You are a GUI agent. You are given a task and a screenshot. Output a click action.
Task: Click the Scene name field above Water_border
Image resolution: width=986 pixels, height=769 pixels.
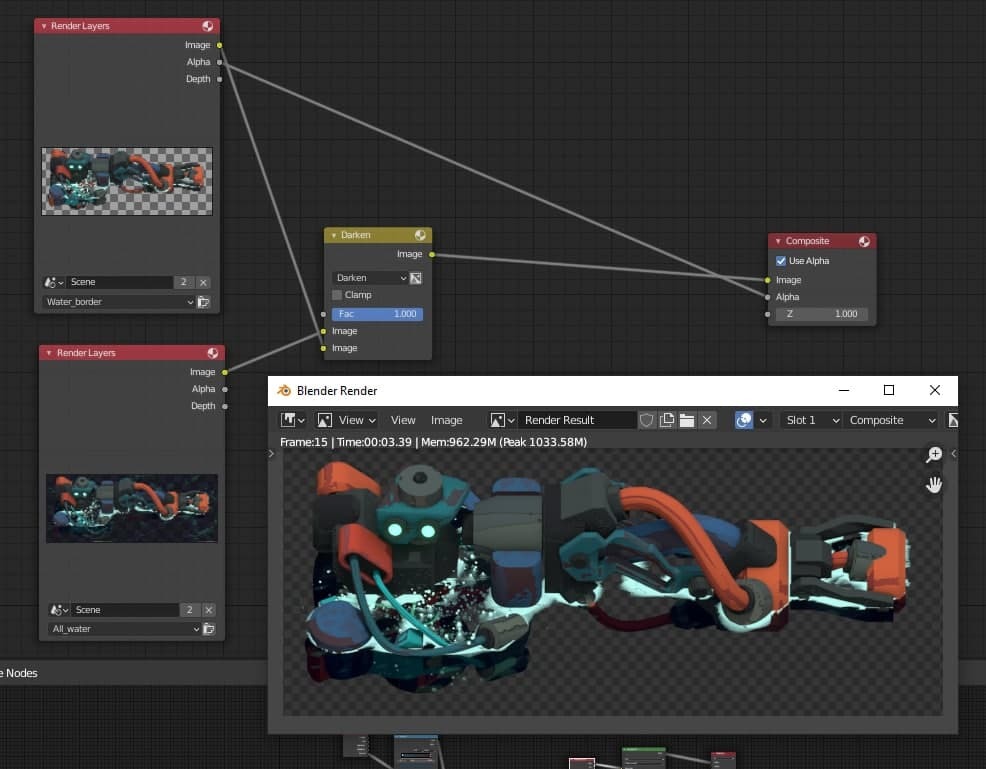(x=119, y=282)
